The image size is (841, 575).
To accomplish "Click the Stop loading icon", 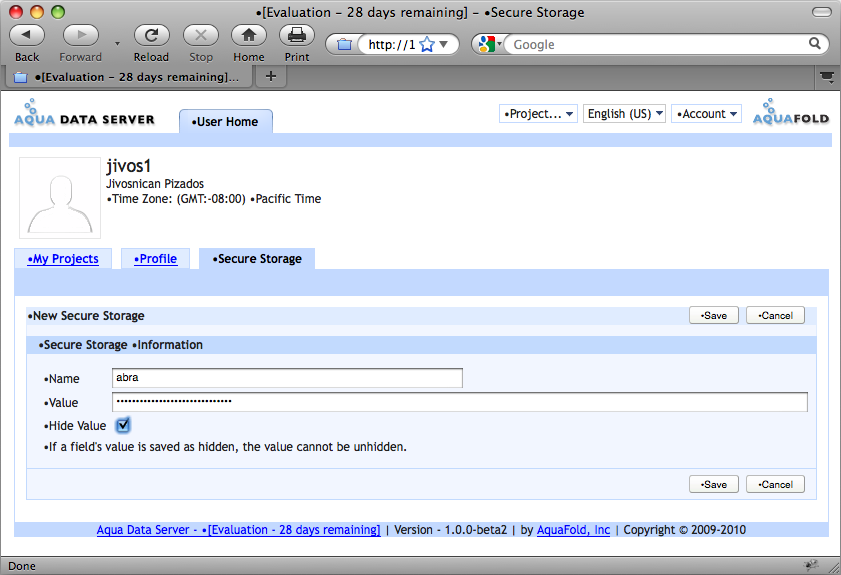I will click(x=201, y=35).
